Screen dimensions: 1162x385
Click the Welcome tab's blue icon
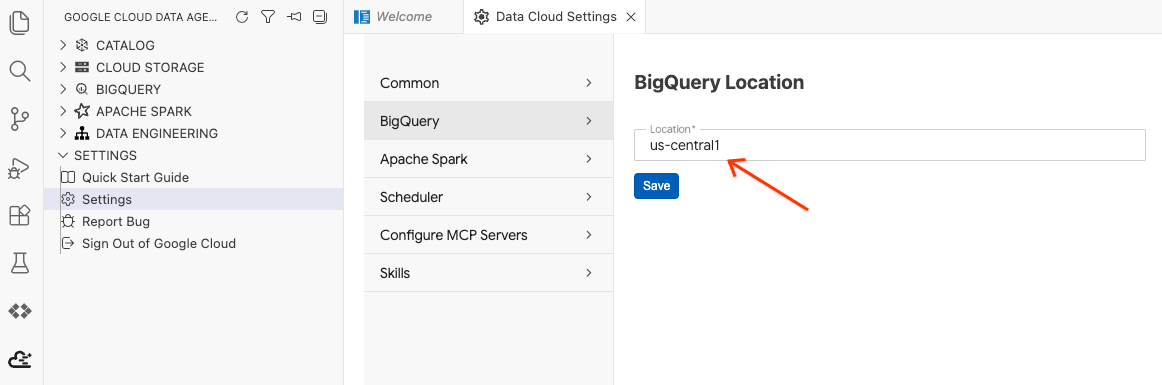point(362,17)
